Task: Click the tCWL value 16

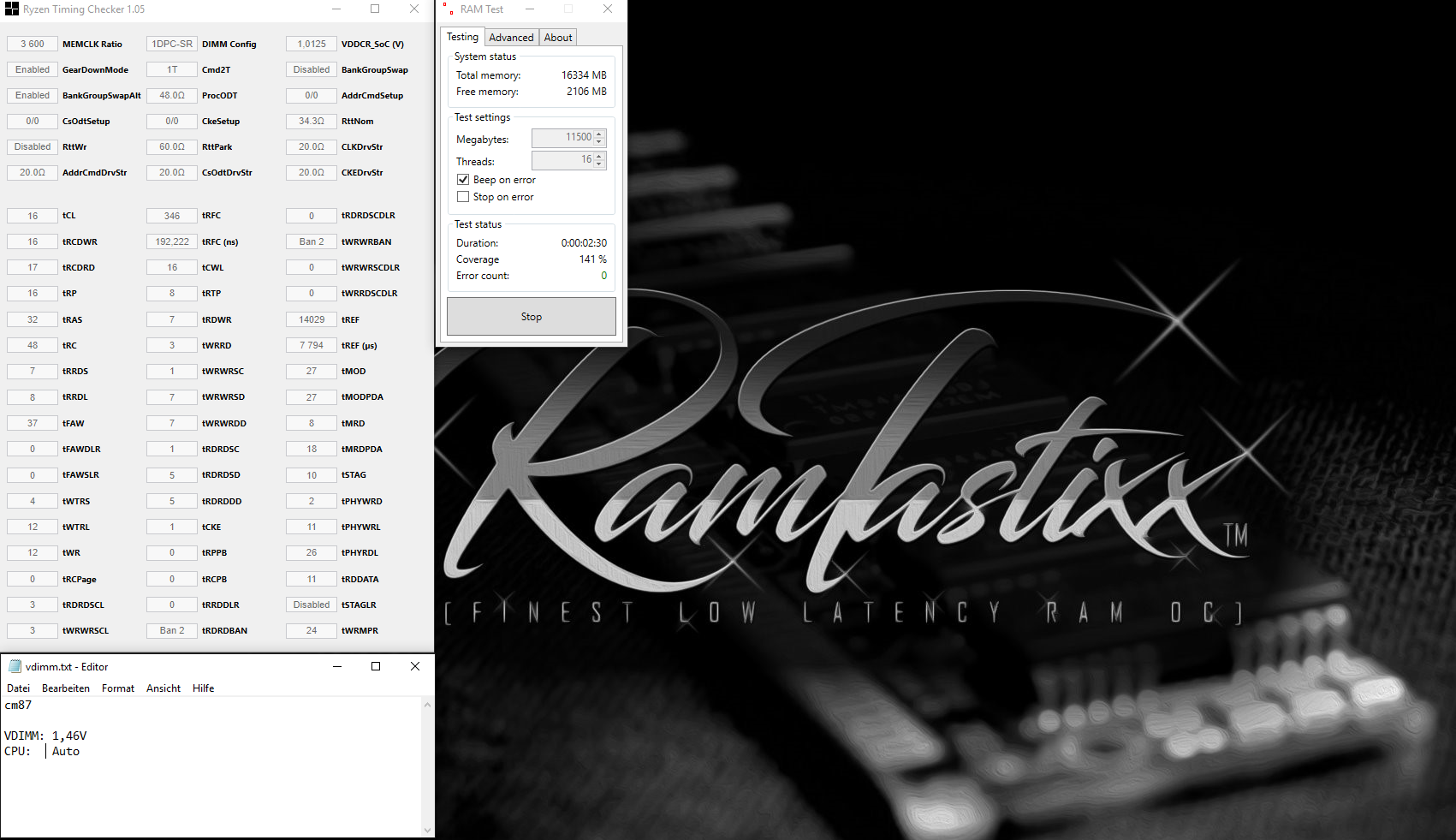Action: [x=172, y=267]
